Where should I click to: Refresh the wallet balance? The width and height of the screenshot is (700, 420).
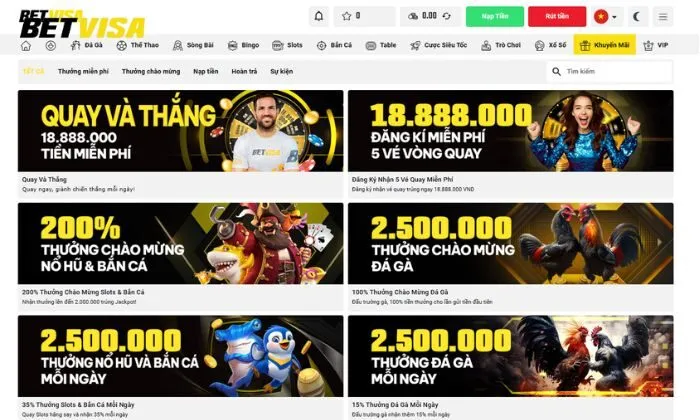(446, 17)
